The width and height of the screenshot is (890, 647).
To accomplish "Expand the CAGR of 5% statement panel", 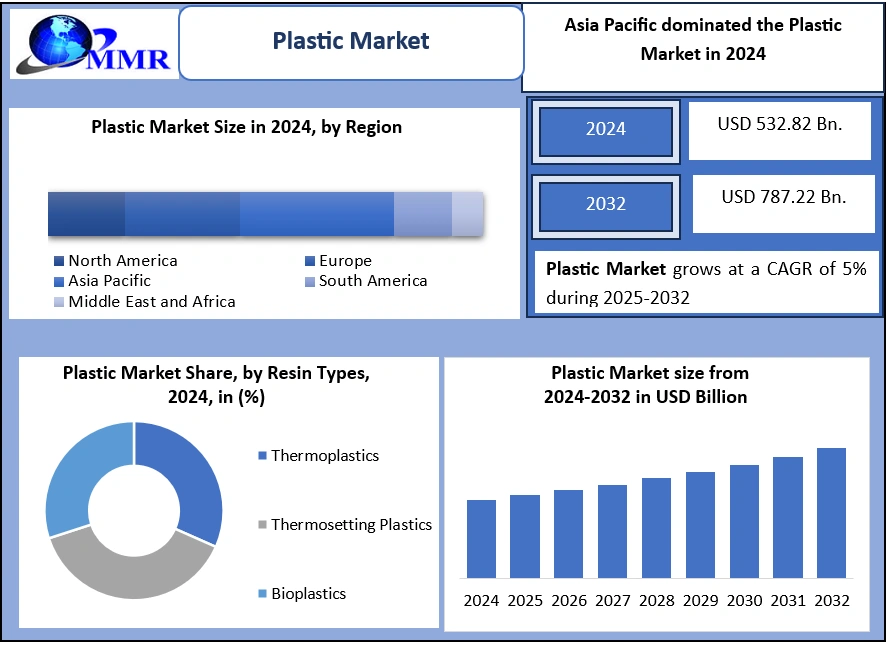I will click(703, 282).
